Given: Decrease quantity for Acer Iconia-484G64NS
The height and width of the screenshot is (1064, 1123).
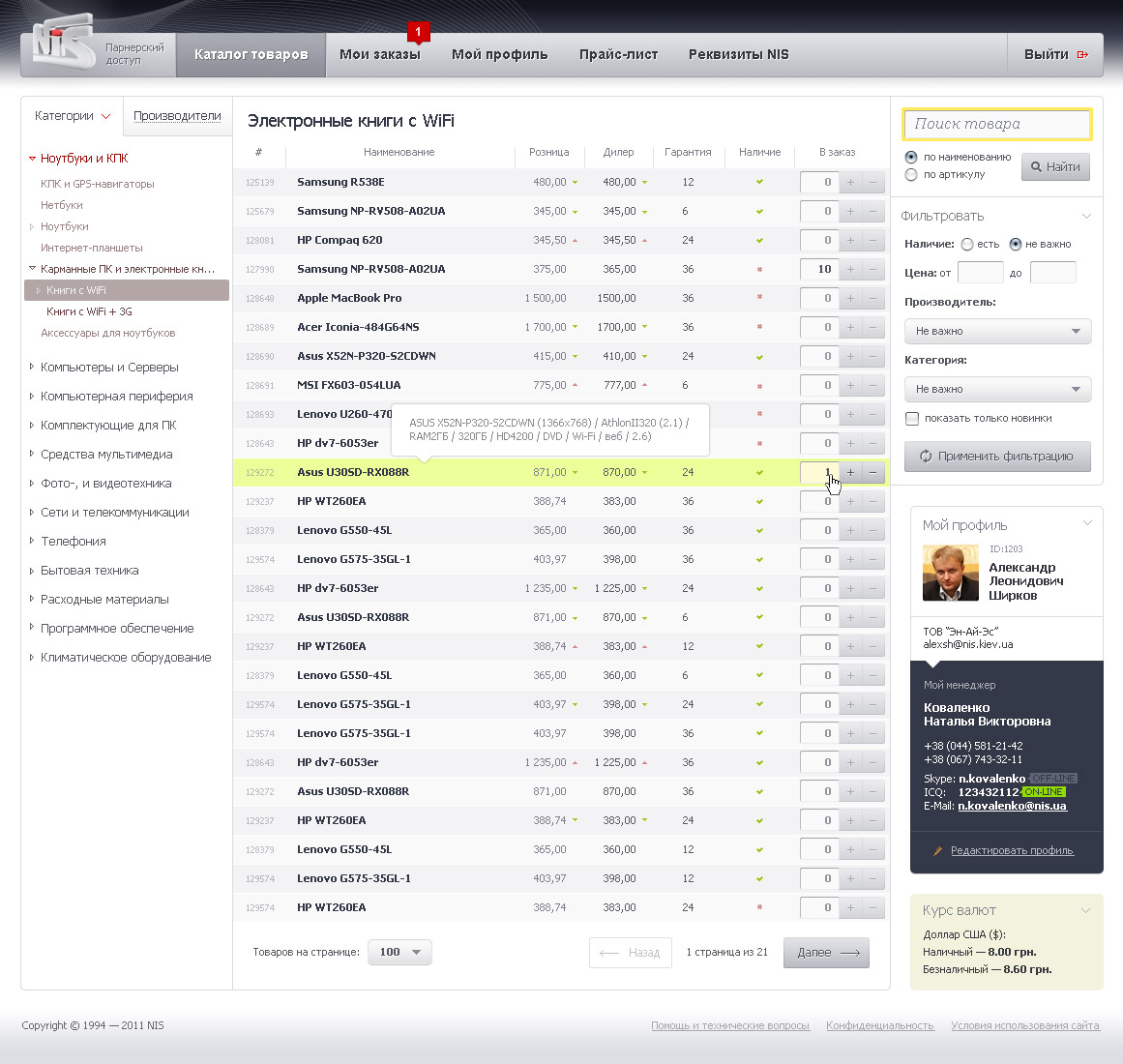Looking at the screenshot, I should 873,327.
